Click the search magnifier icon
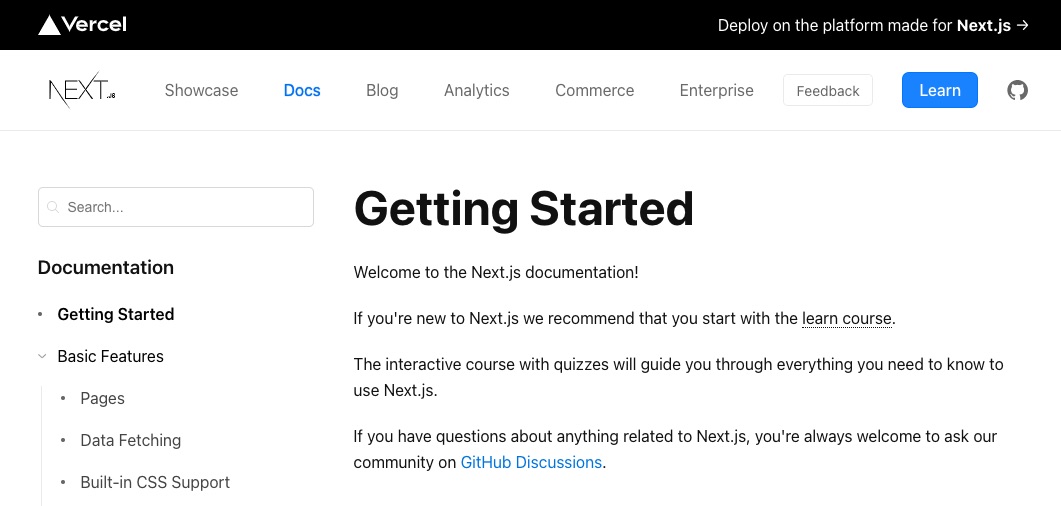This screenshot has width=1061, height=506. (53, 207)
